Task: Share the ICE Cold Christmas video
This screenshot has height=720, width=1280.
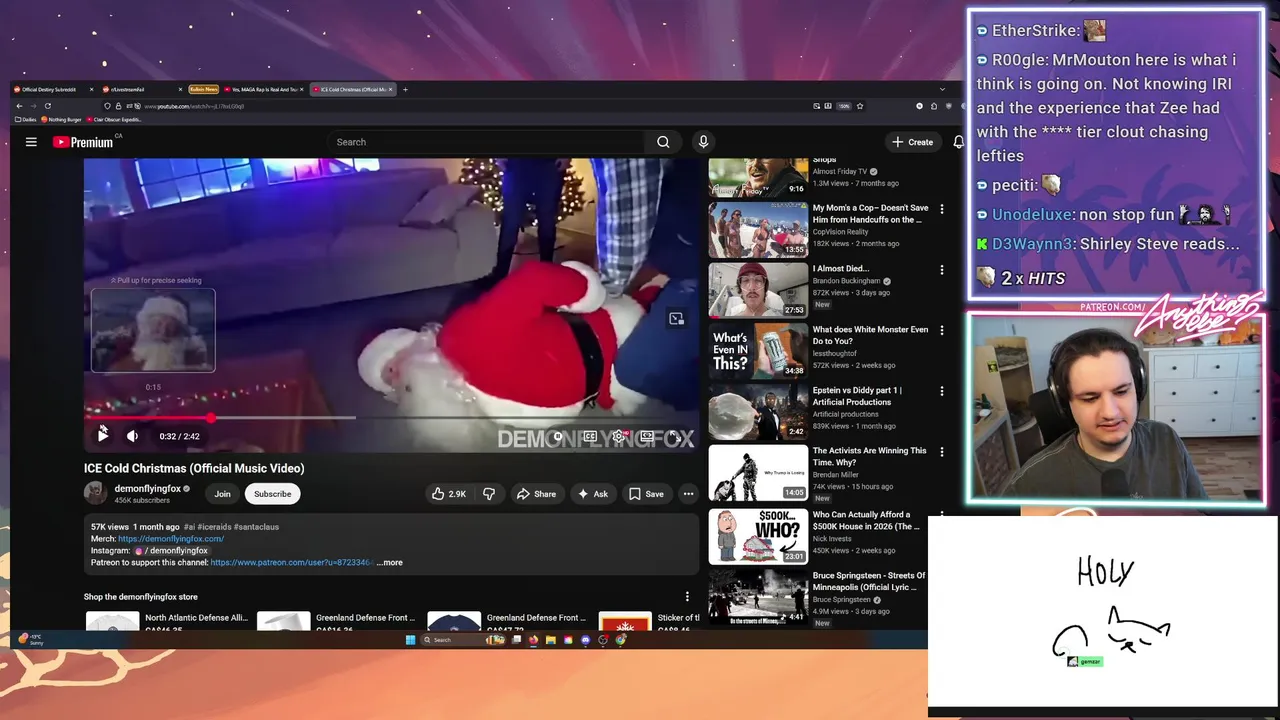Action: (536, 494)
